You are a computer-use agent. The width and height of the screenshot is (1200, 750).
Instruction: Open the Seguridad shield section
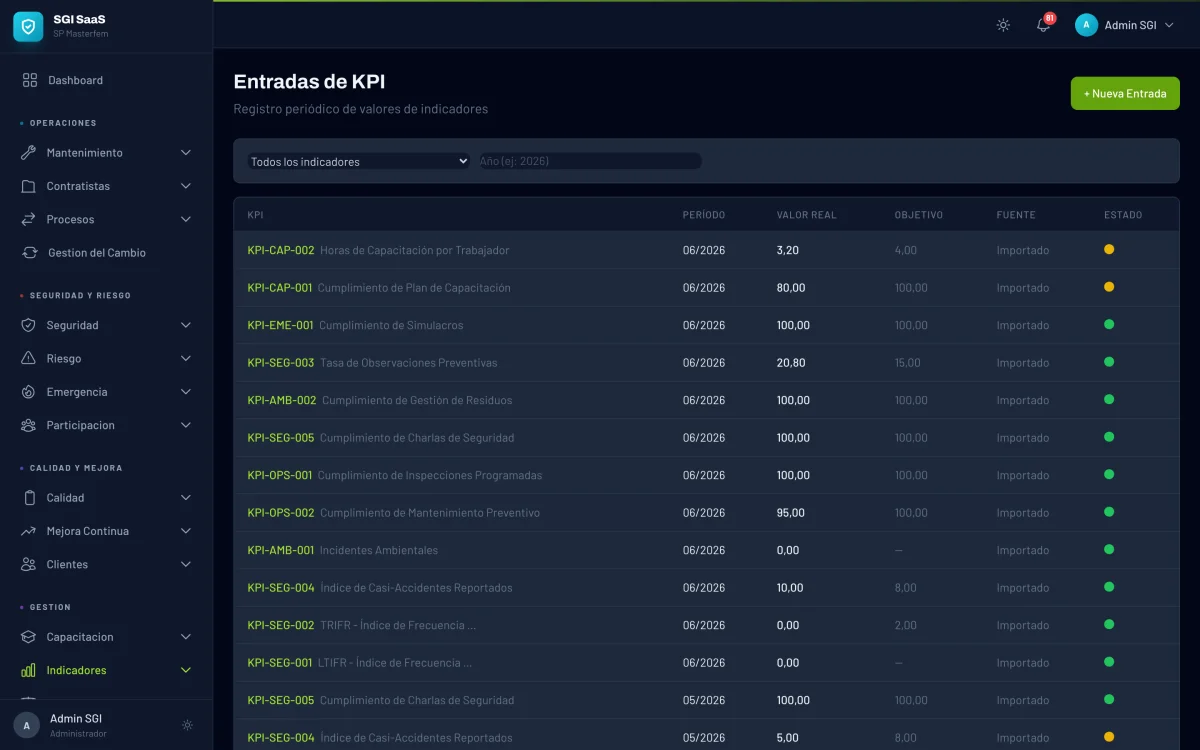[x=30, y=325]
